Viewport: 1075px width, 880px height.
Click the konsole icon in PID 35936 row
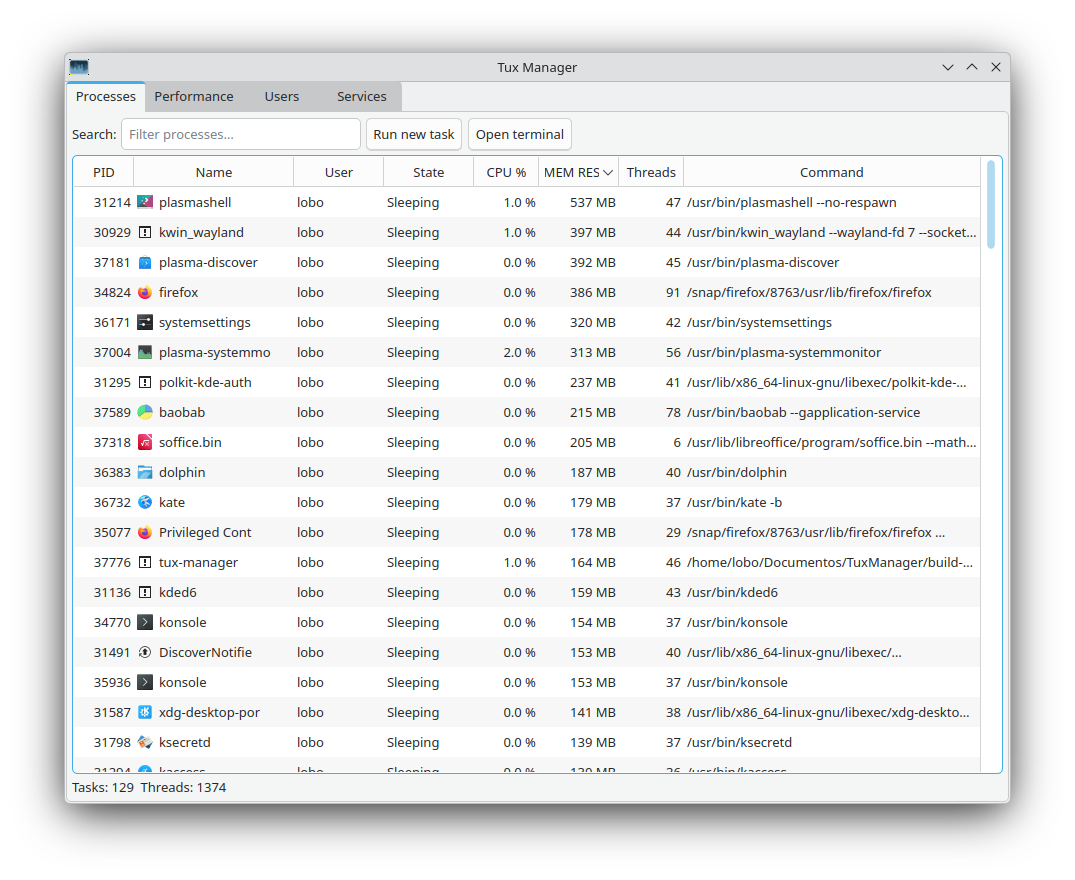tap(145, 683)
